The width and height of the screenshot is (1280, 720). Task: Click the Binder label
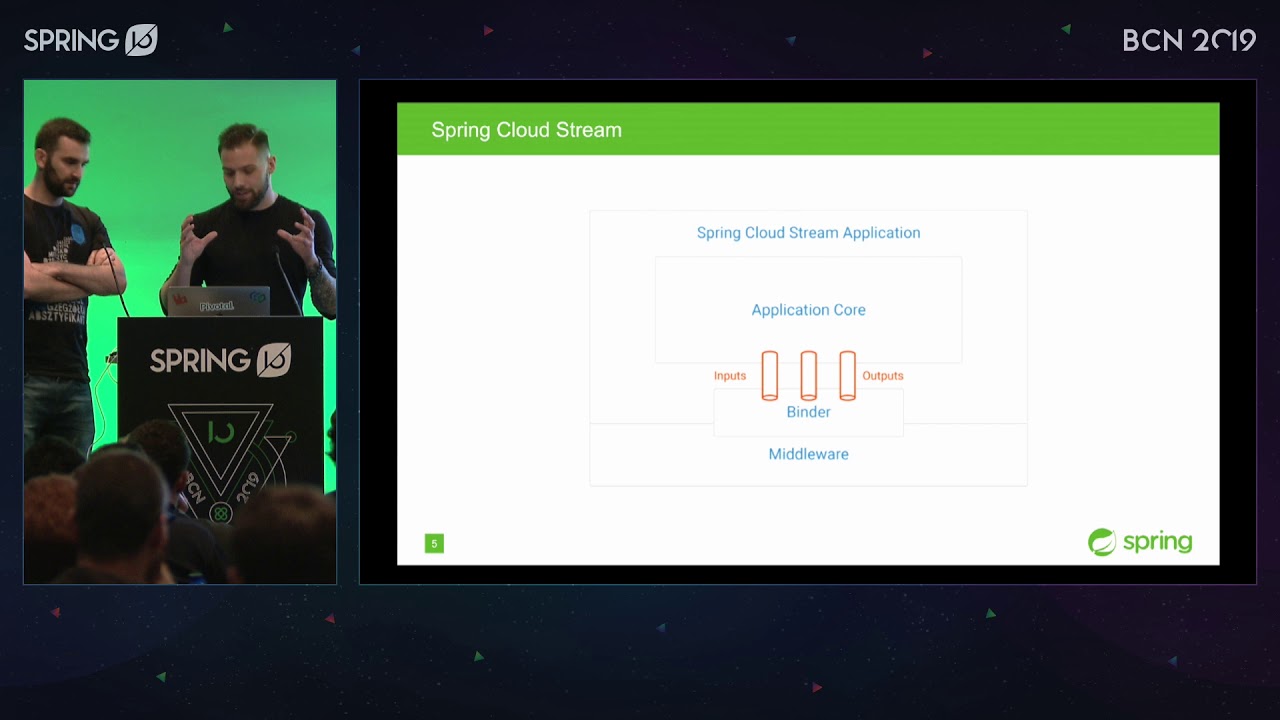click(808, 412)
